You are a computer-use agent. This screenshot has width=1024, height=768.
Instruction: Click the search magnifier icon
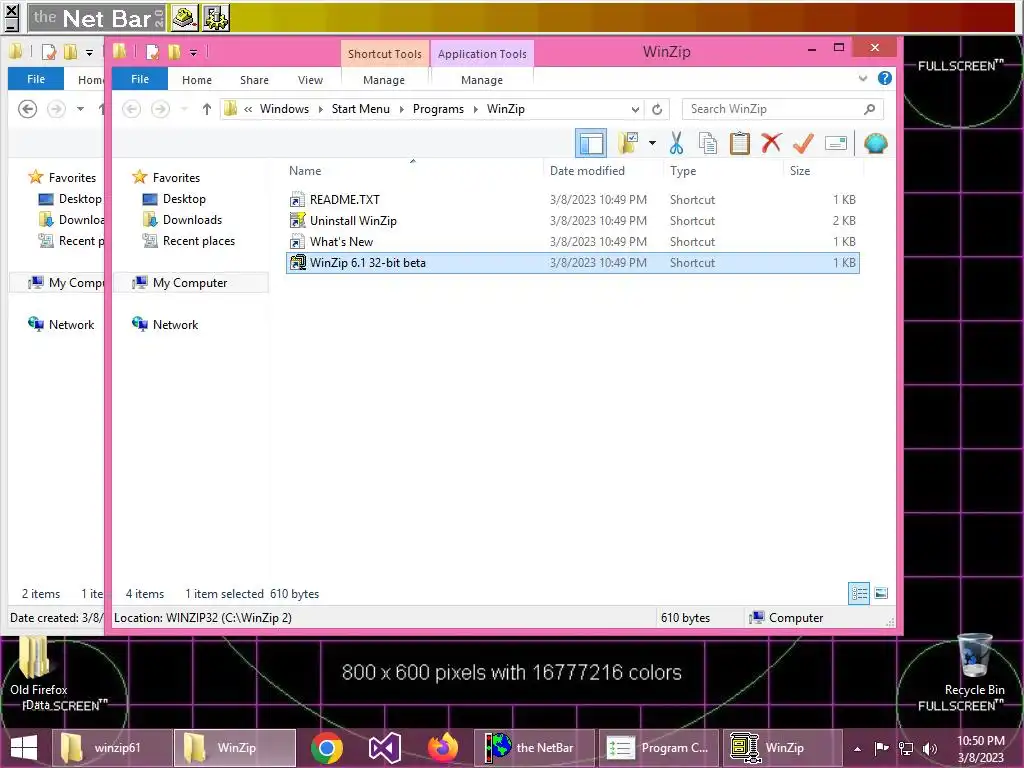pos(869,109)
